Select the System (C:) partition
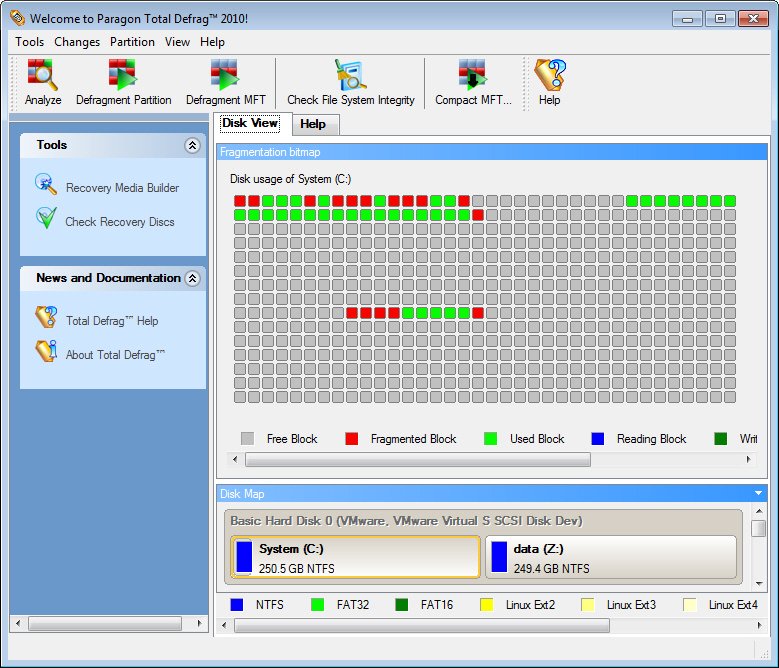Viewport: 779px width, 668px height. click(355, 558)
